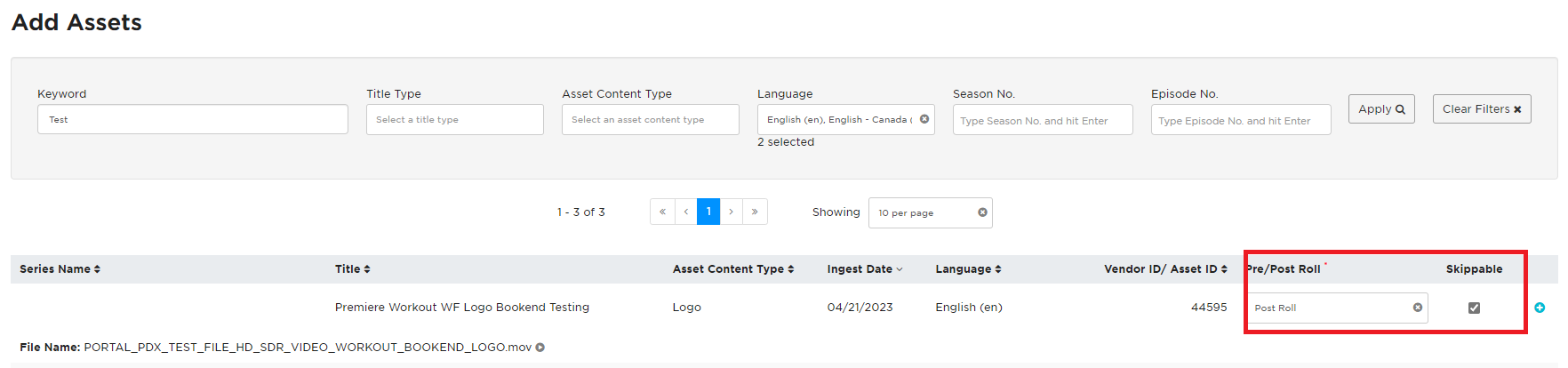Image resolution: width=1568 pixels, height=368 pixels.
Task: Click the Logo content type cell
Action: pos(687,308)
